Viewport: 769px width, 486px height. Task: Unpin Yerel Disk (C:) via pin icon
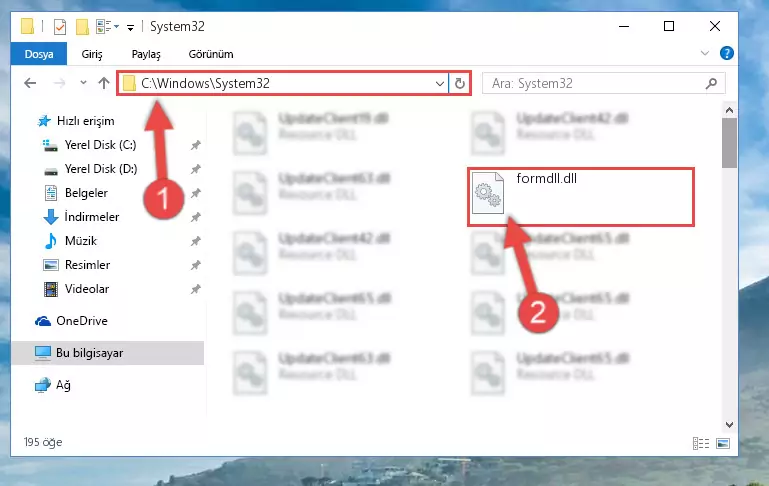196,145
